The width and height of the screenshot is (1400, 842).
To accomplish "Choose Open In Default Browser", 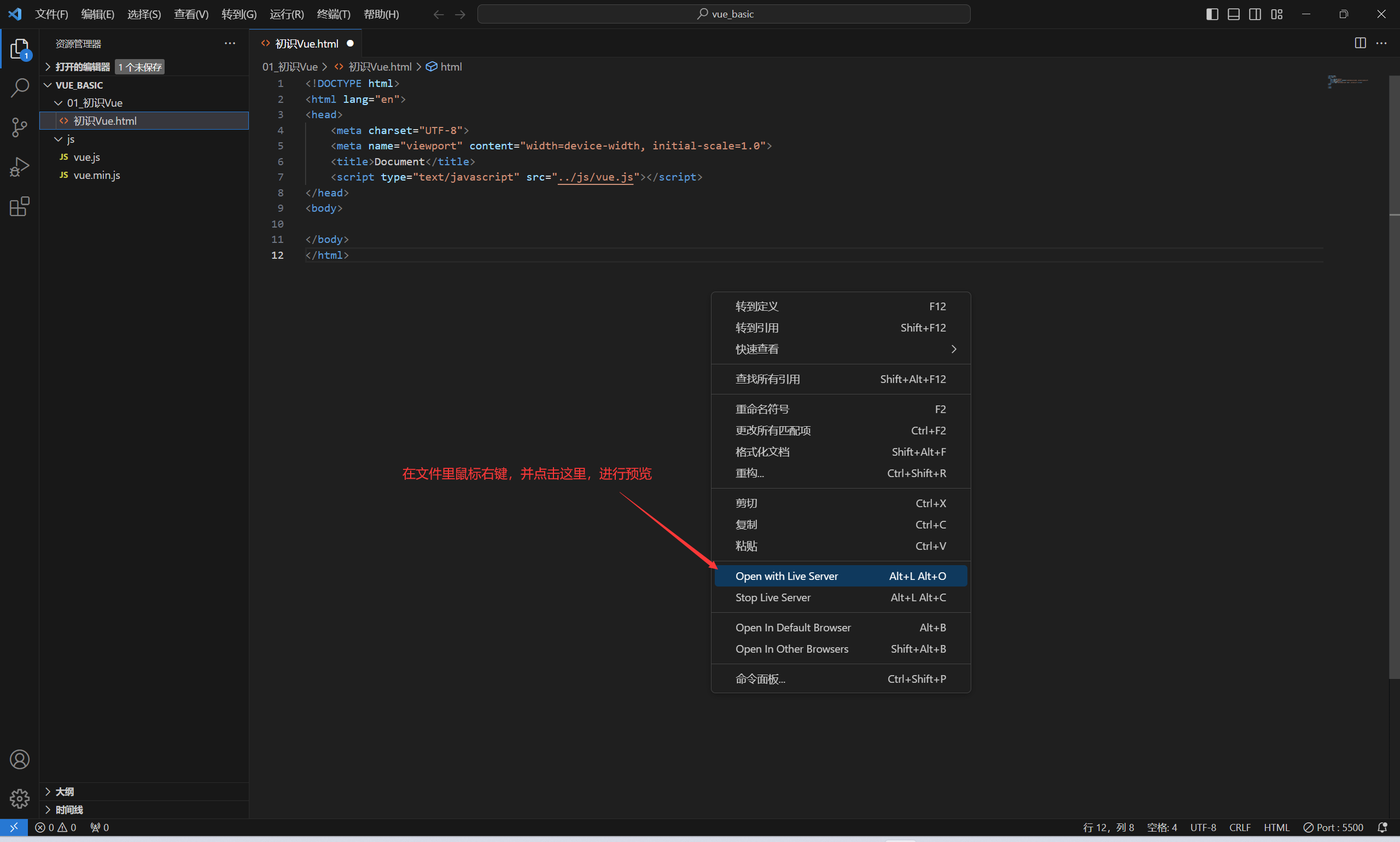I will pyautogui.click(x=841, y=628).
